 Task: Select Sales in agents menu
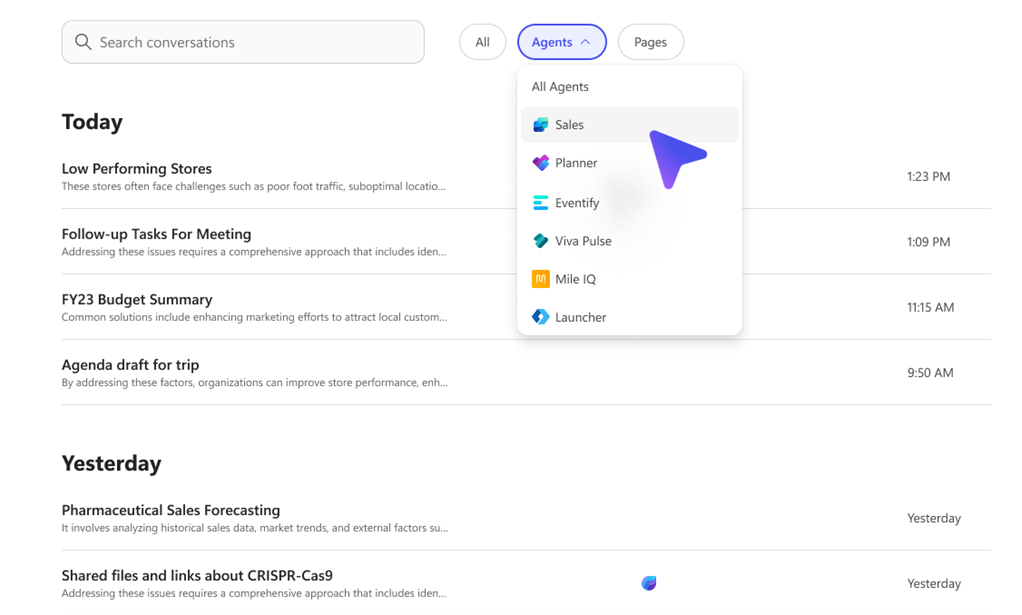(630, 124)
